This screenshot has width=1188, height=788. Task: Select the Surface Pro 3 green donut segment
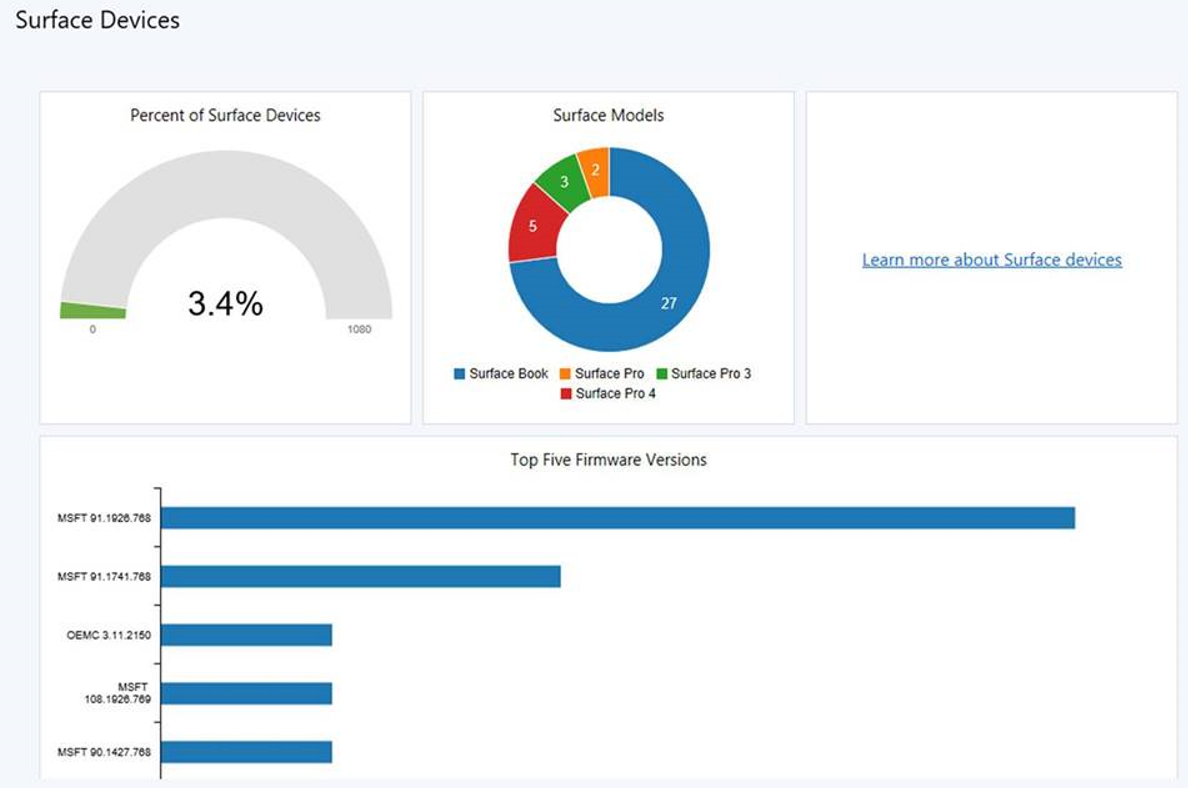565,182
